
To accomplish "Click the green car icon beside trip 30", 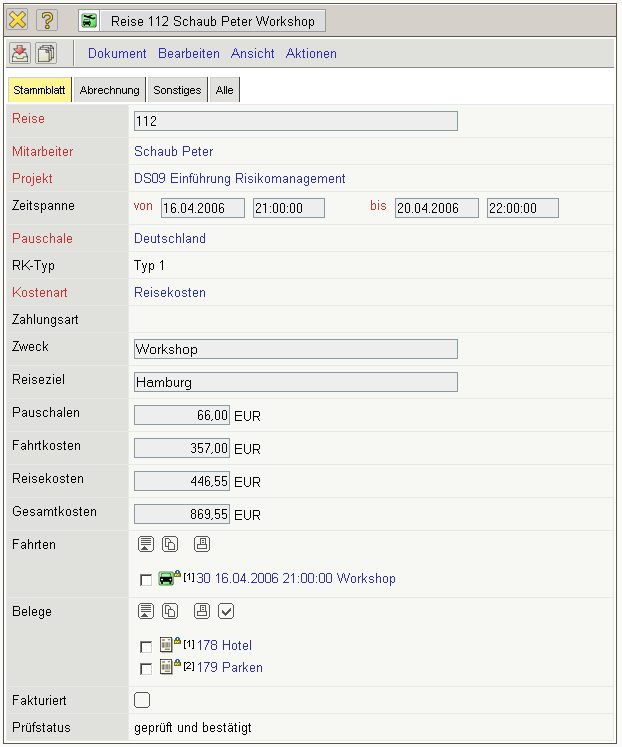I will click(x=168, y=578).
